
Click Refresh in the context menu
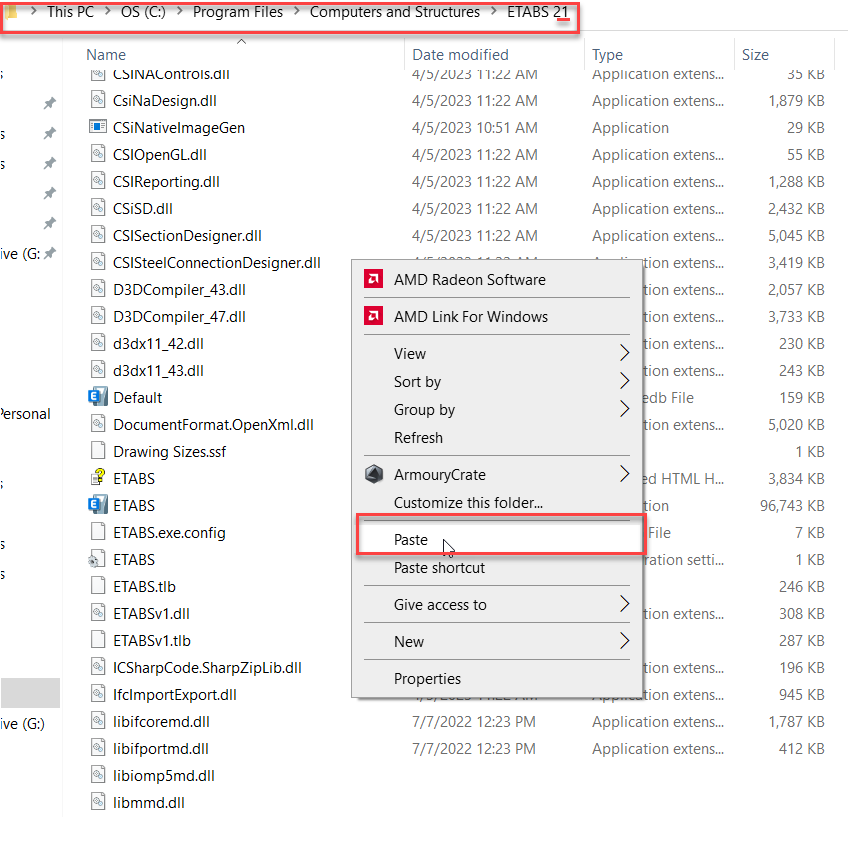(418, 438)
